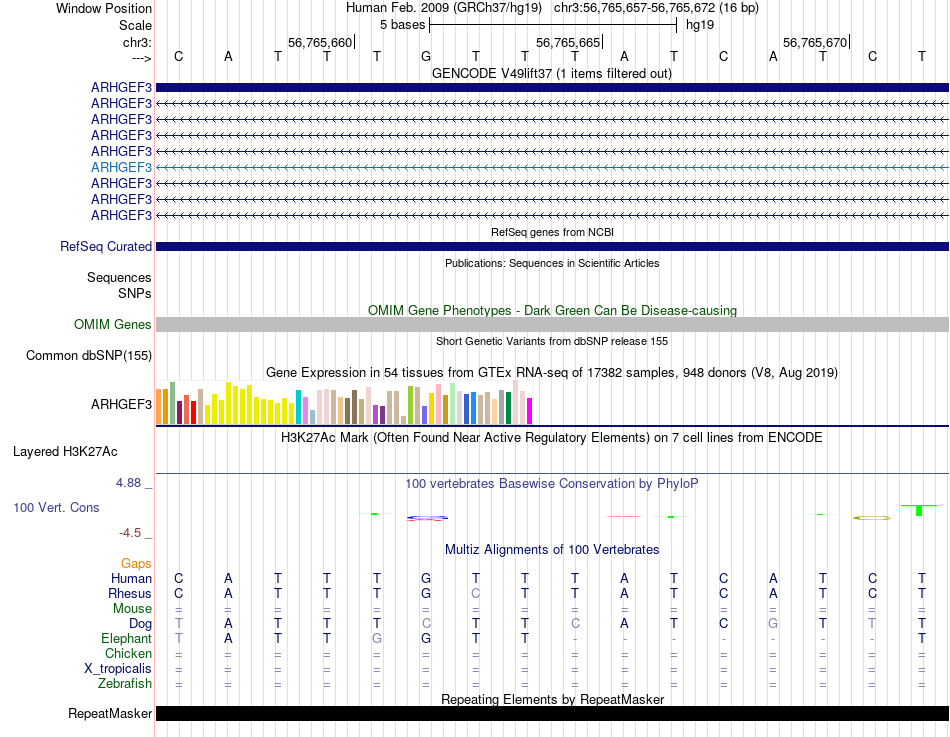950x737 pixels.
Task: Click the Sequences label of Publications track
Action: (119, 278)
